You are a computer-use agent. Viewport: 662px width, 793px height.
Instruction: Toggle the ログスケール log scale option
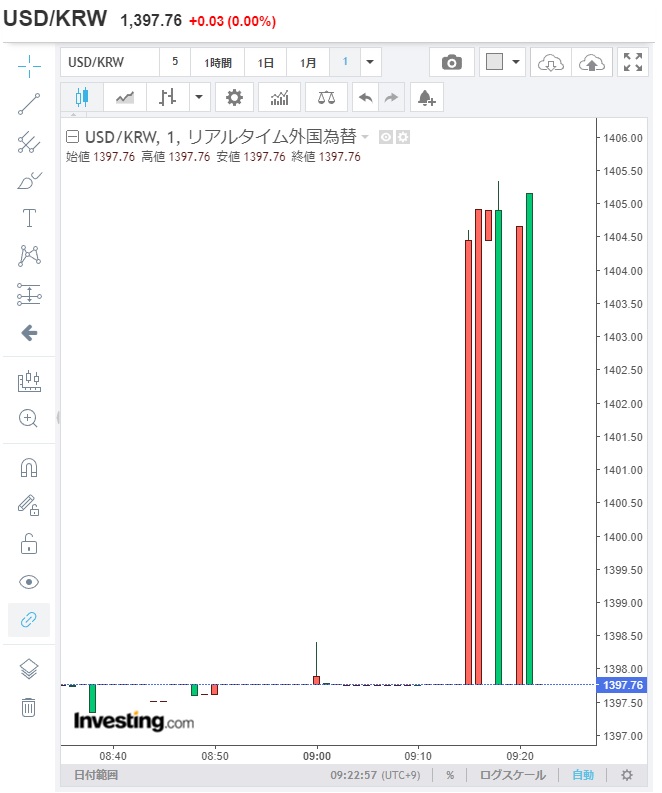513,775
